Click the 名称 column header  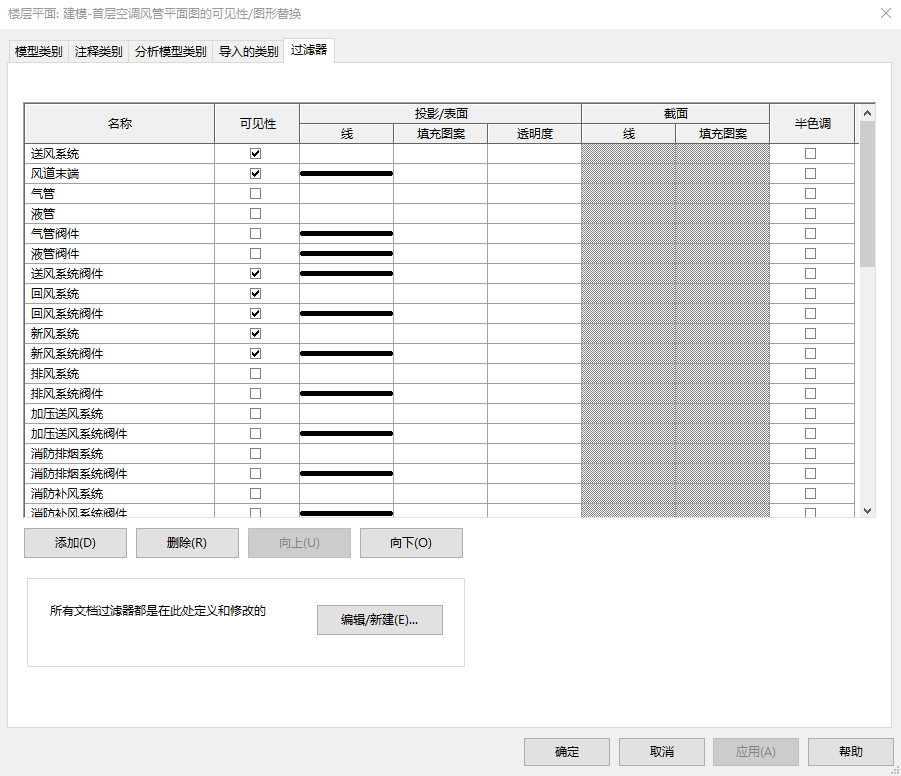120,124
